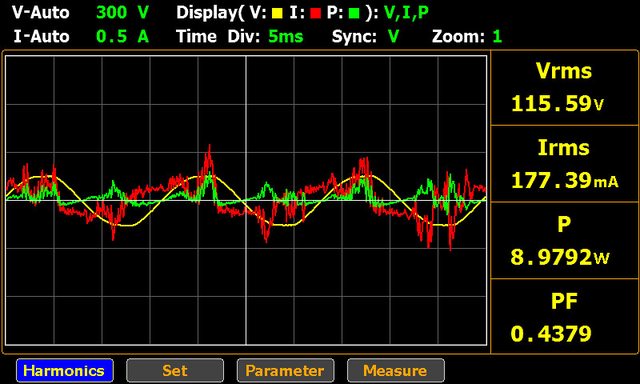Toggle the I-Auto range mode
The height and width of the screenshot is (384, 640).
pos(41,37)
